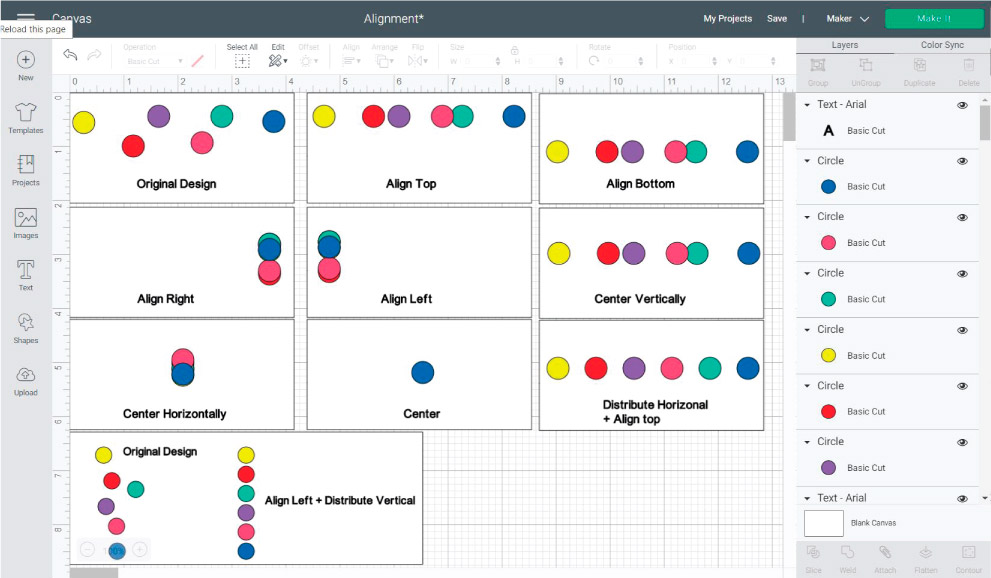
Task: Hide the purple Circle layer
Action: click(962, 442)
